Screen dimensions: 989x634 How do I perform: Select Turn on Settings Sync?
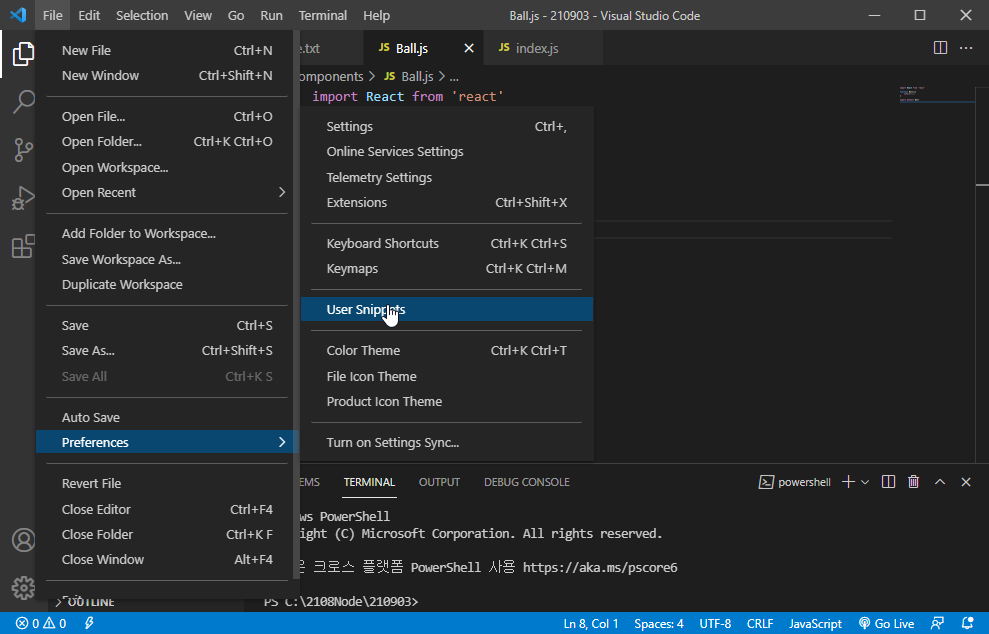click(447, 442)
